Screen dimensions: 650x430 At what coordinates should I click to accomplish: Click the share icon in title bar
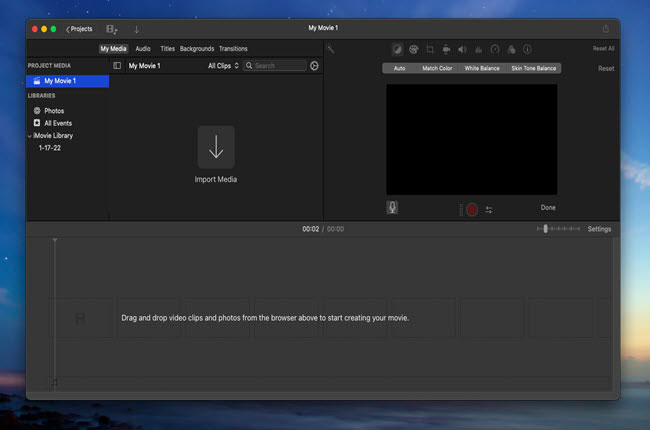pyautogui.click(x=605, y=29)
